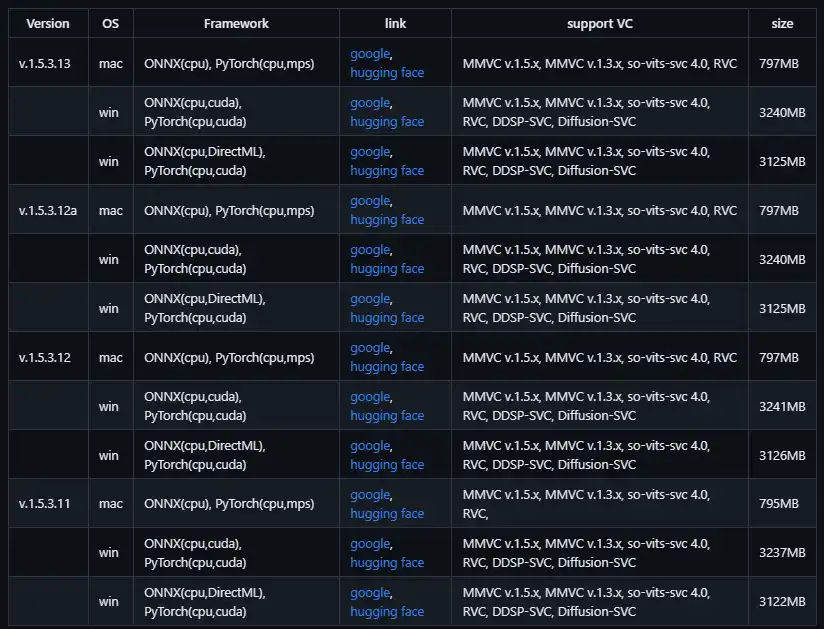Open hugging face link in v.1.5.3.12 mac row
Image resolution: width=824 pixels, height=629 pixels.
[x=387, y=367]
